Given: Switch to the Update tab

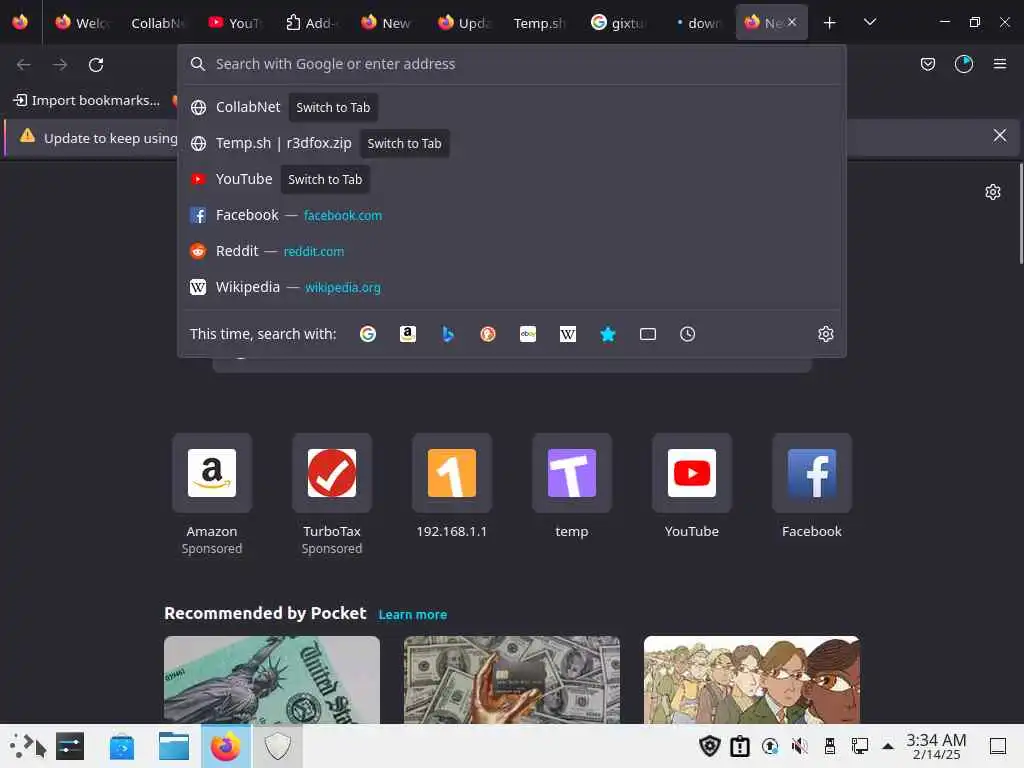Looking at the screenshot, I should pyautogui.click(x=464, y=23).
